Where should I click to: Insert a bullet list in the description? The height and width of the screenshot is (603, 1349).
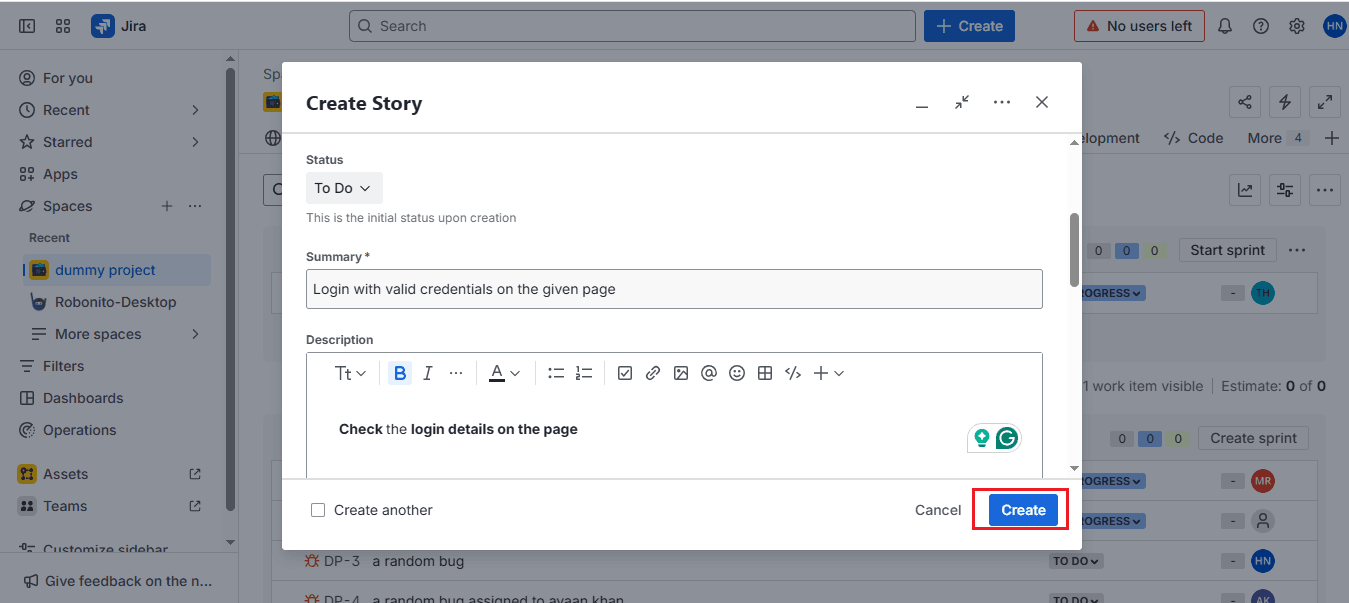[x=556, y=373]
